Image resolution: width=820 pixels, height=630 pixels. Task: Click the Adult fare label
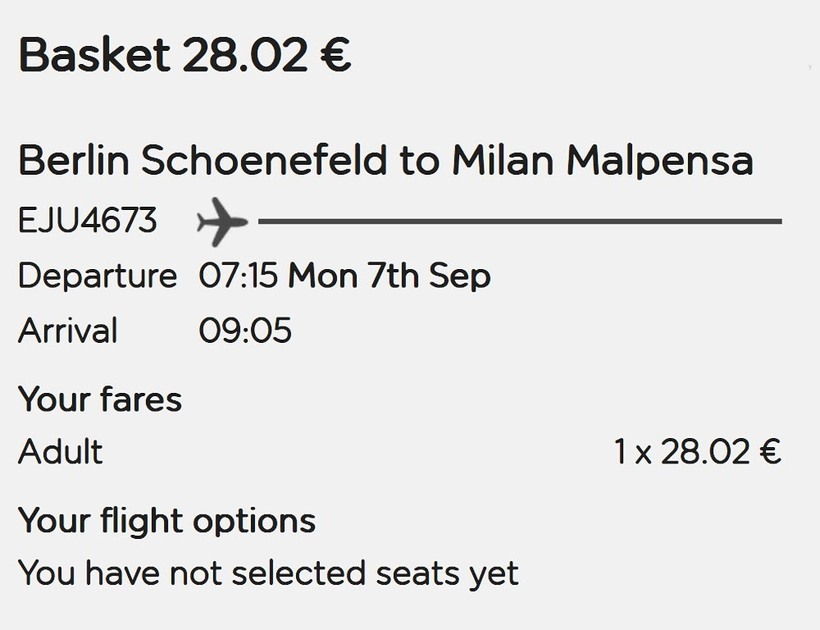click(x=61, y=452)
